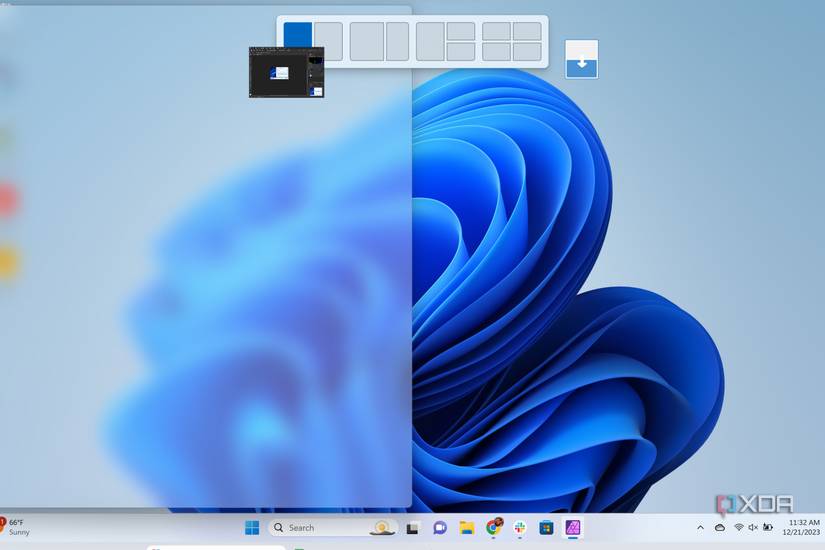Show hidden system tray icons chevron
The height and width of the screenshot is (550, 825).
pyautogui.click(x=700, y=527)
